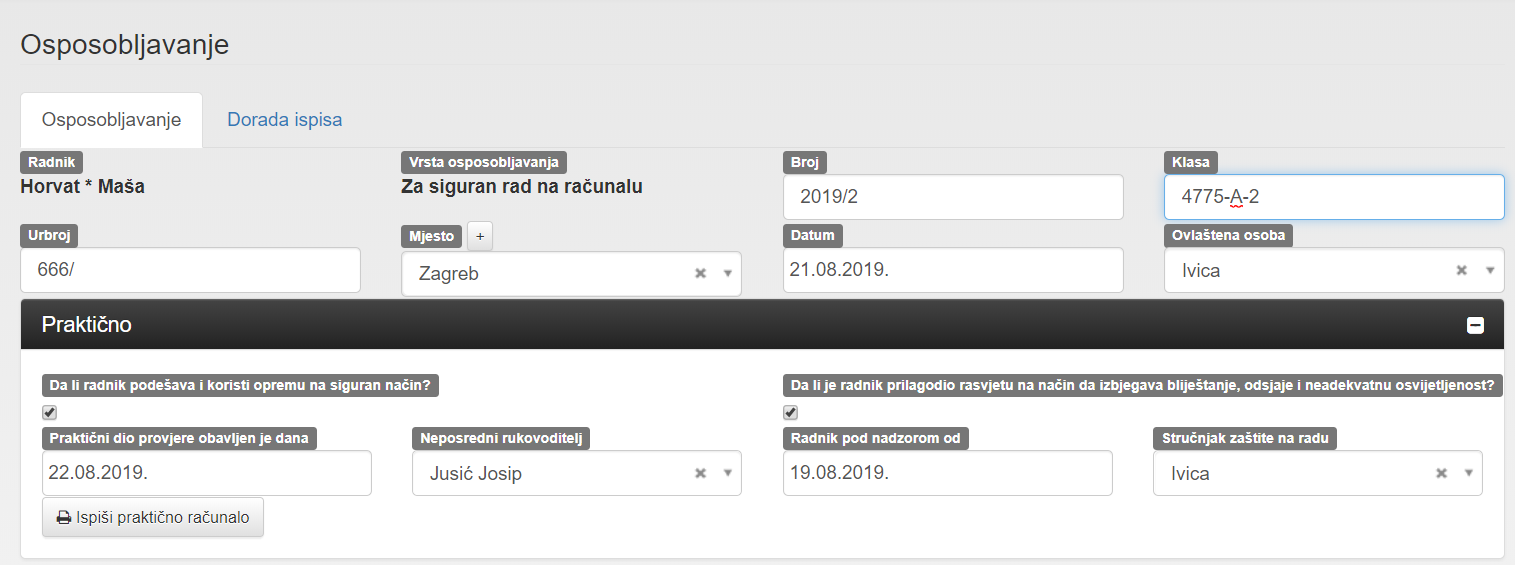Clear the Ovlaštena osoba selection Ivica

point(1461,271)
